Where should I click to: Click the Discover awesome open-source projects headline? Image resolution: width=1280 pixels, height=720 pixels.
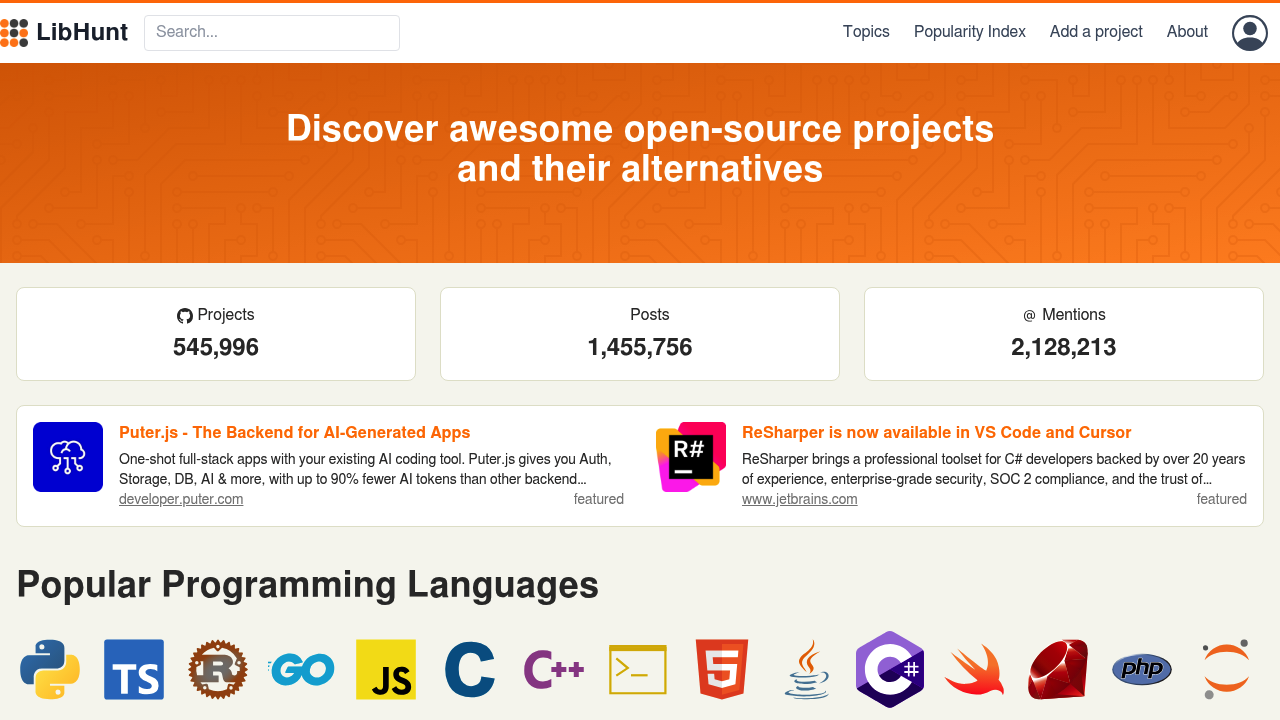(640, 149)
